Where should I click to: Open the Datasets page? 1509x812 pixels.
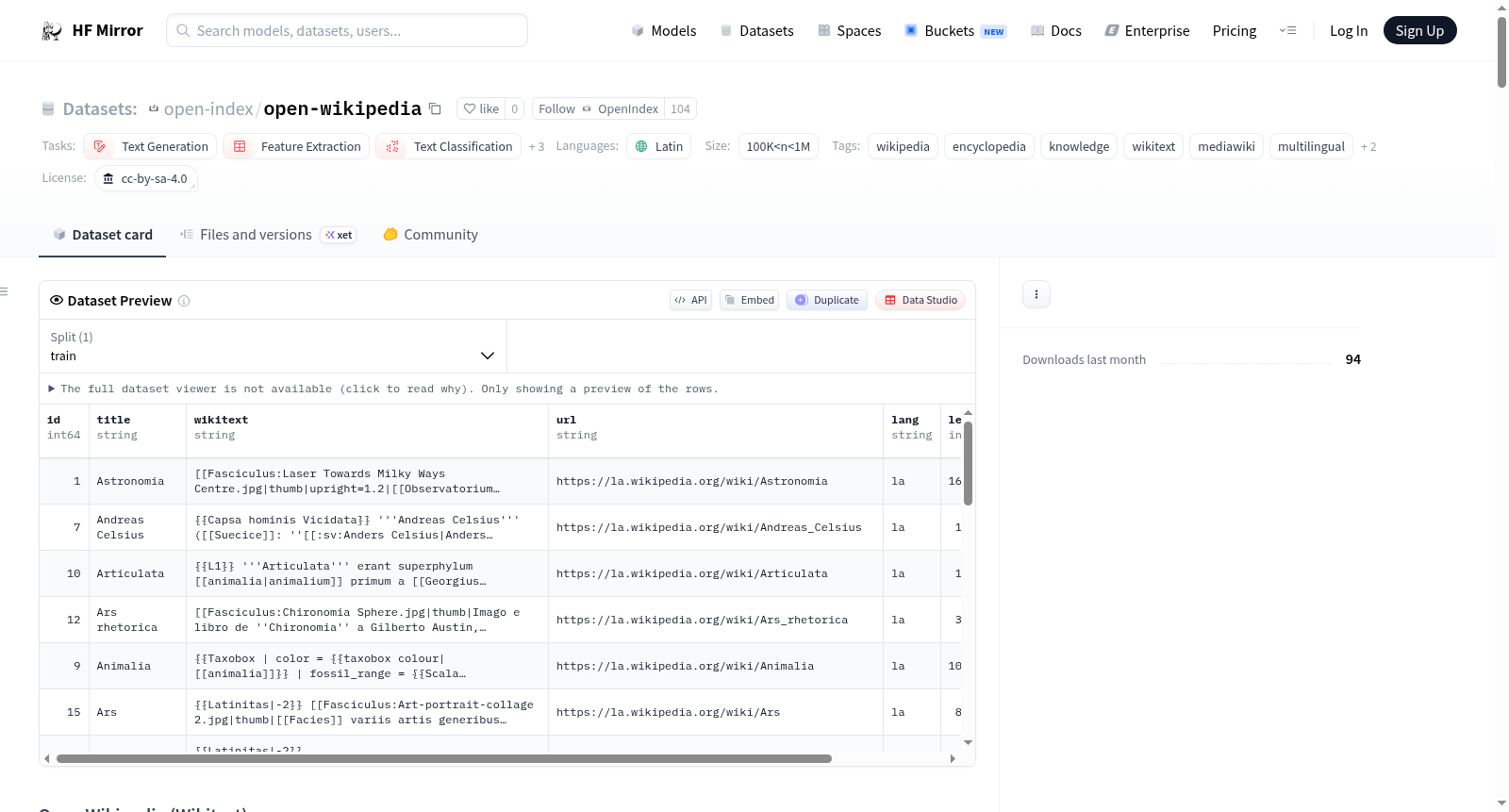click(x=756, y=31)
